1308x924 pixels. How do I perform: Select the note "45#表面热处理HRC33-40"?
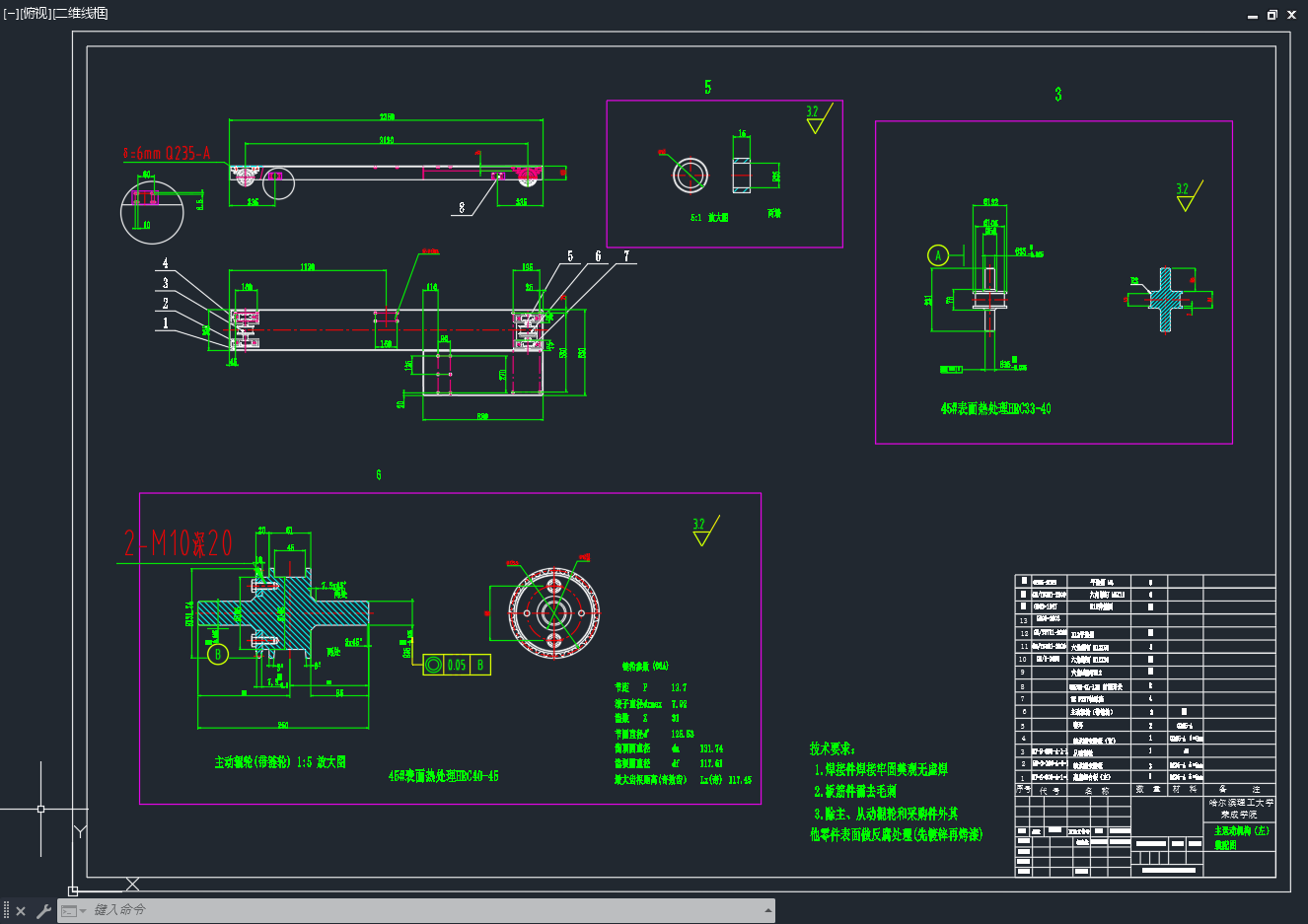[995, 408]
